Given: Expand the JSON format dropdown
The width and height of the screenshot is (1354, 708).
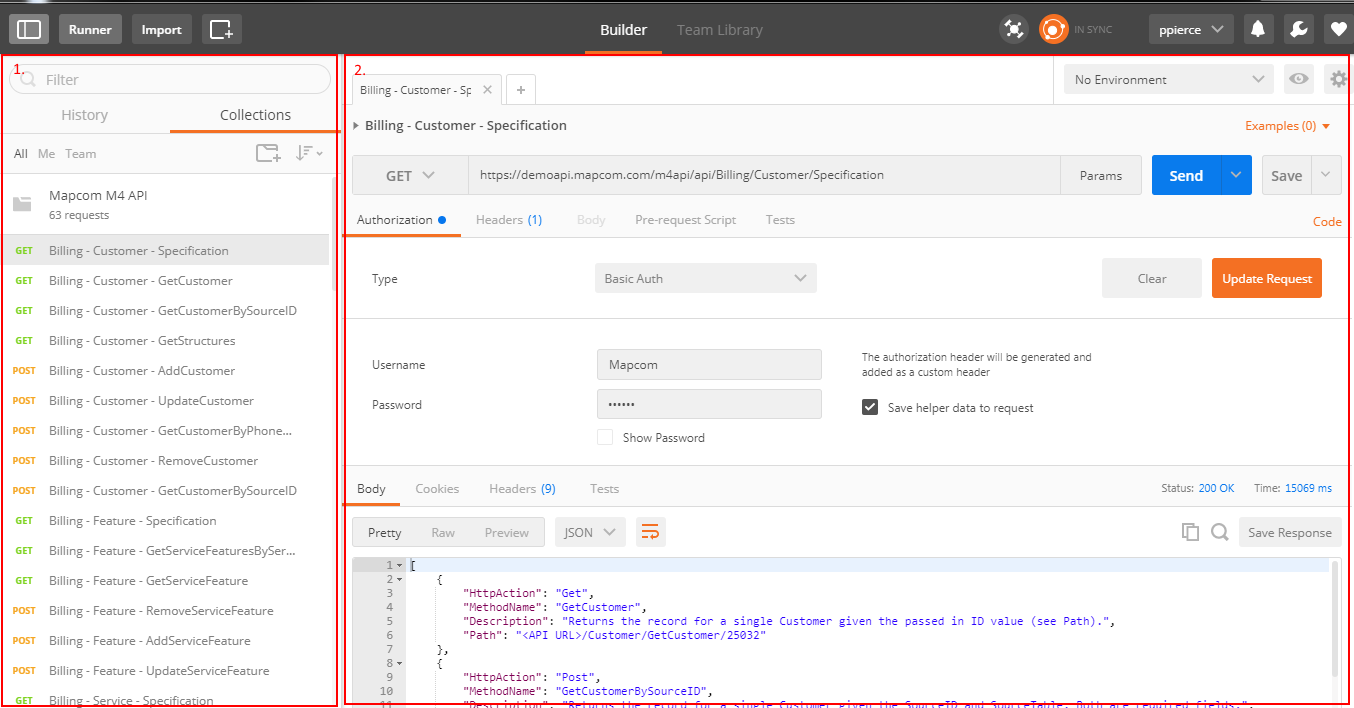Looking at the screenshot, I should point(590,532).
